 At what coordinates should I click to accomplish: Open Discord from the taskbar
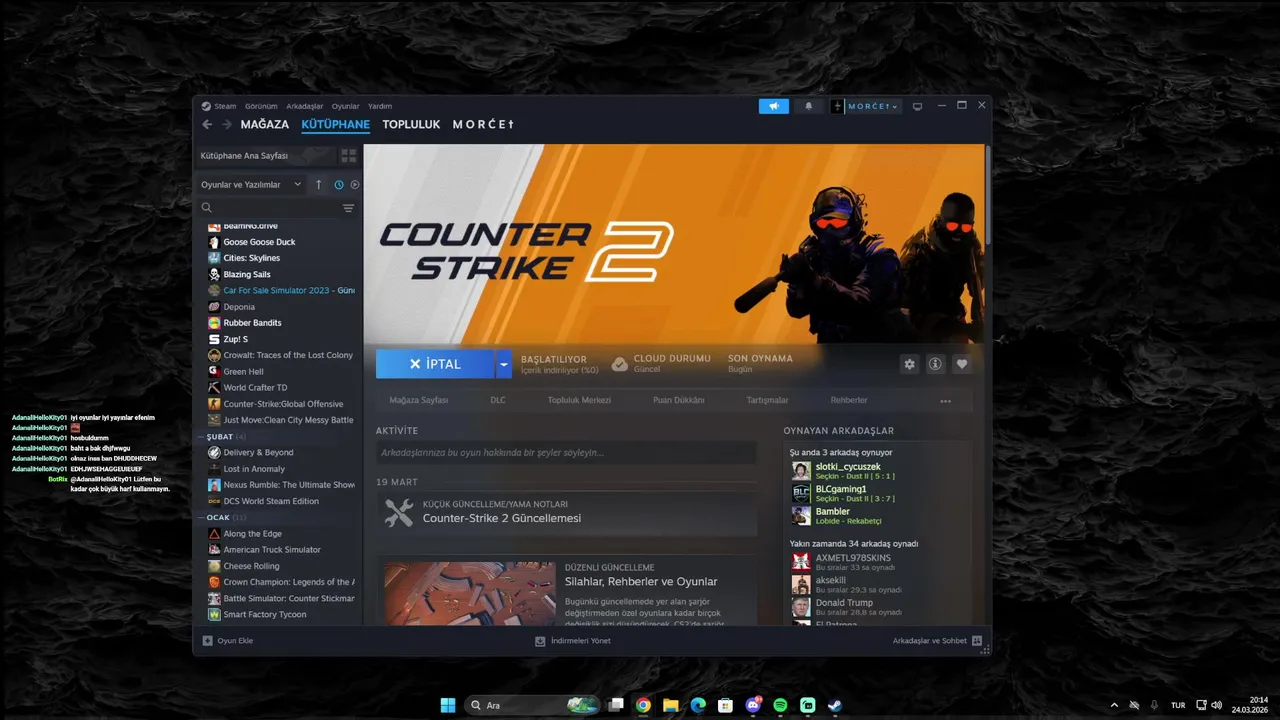click(x=753, y=705)
